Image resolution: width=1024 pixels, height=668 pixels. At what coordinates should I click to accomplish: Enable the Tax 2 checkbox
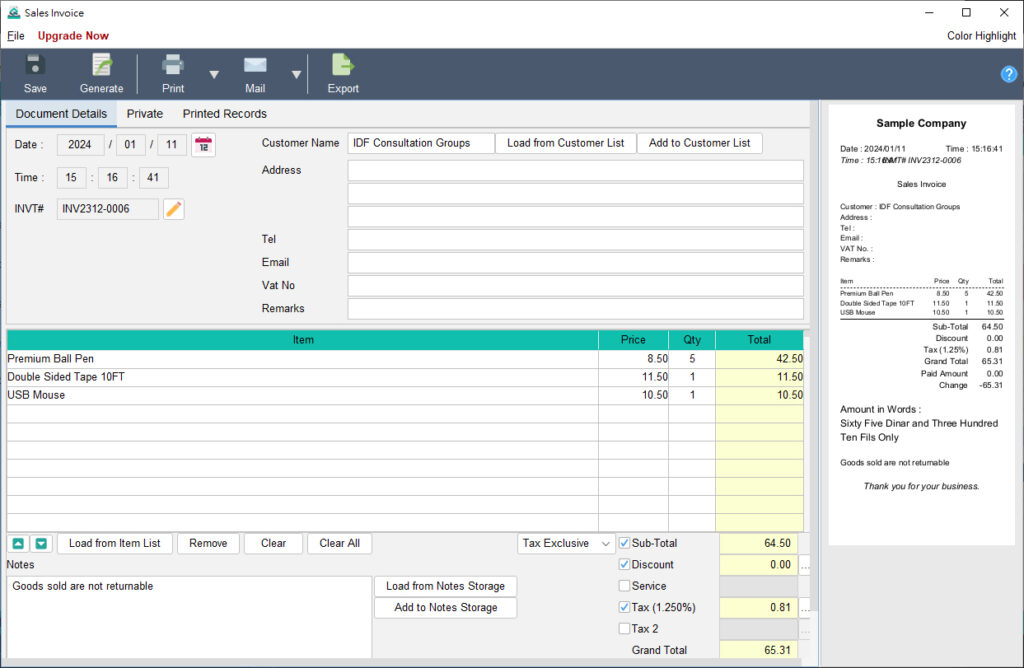(624, 629)
